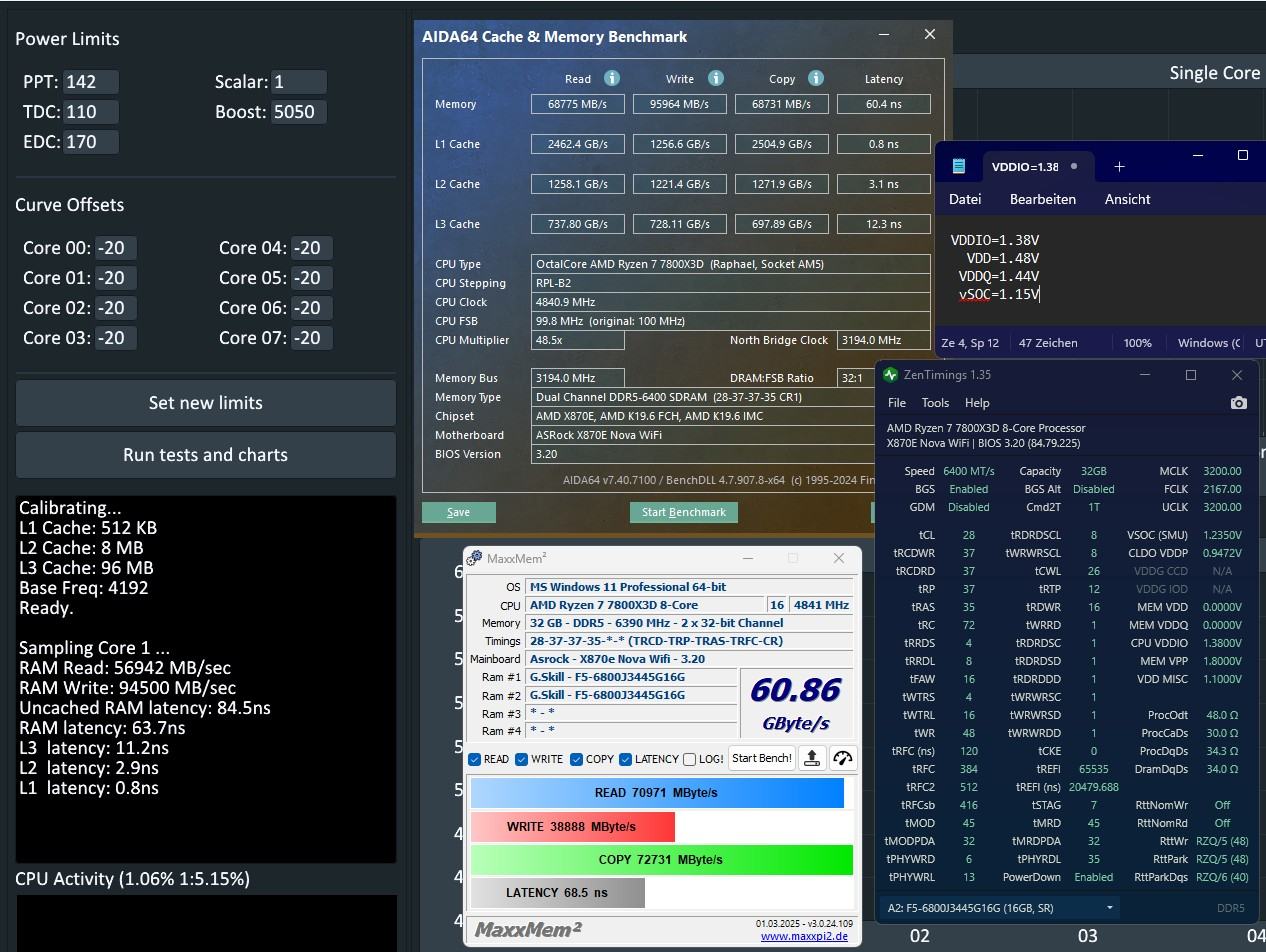Click the Notepad app icon in title bar

[x=959, y=166]
